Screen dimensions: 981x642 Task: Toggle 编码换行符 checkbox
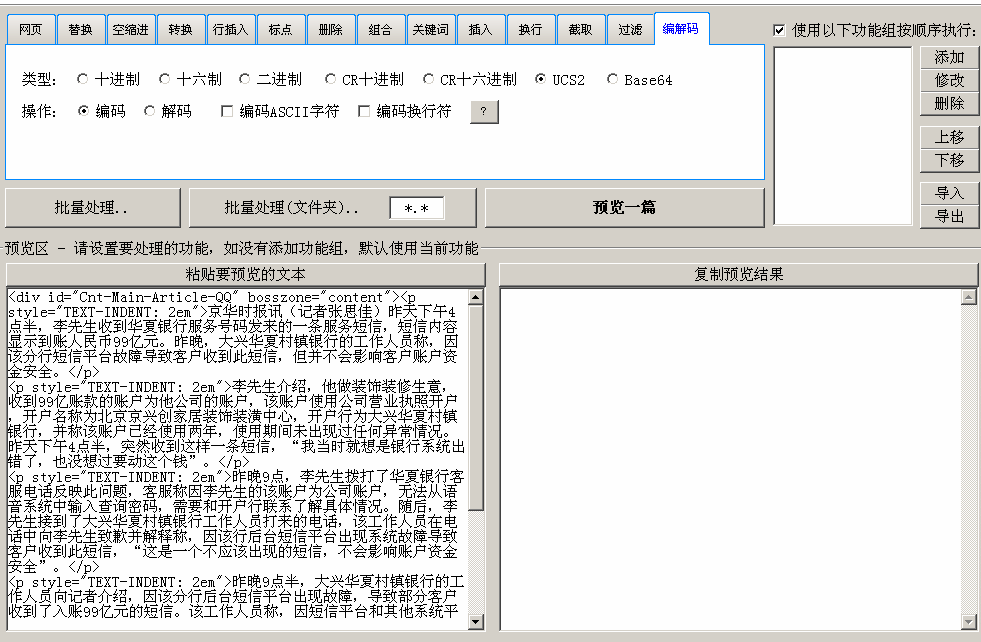tap(364, 112)
